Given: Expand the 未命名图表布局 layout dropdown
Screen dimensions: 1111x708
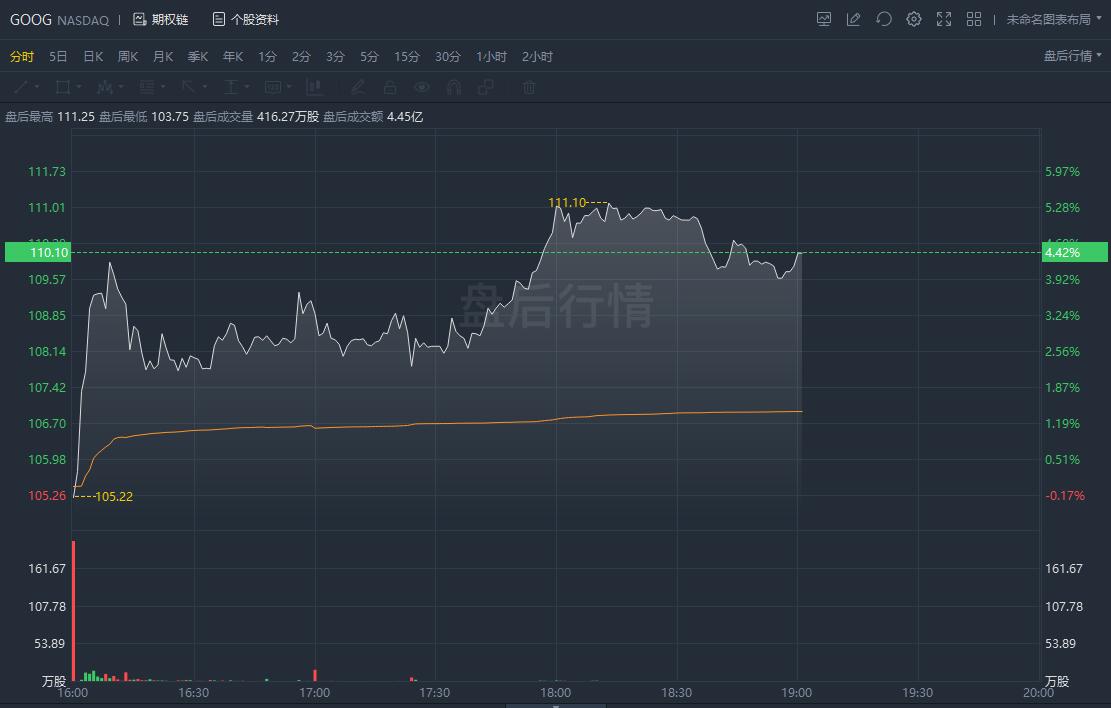Looking at the screenshot, I should [1053, 19].
